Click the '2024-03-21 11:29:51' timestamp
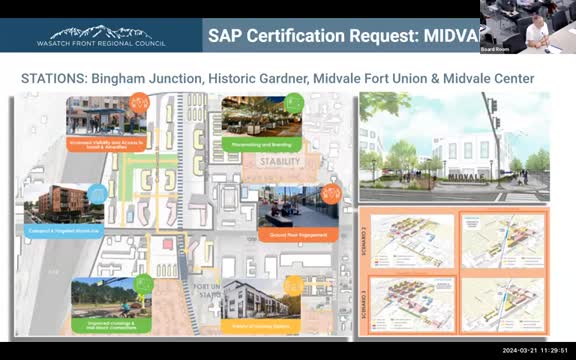 click(x=535, y=351)
